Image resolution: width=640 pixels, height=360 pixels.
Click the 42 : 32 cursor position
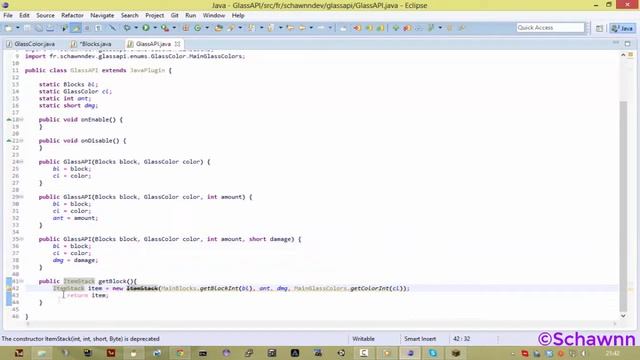point(461,339)
